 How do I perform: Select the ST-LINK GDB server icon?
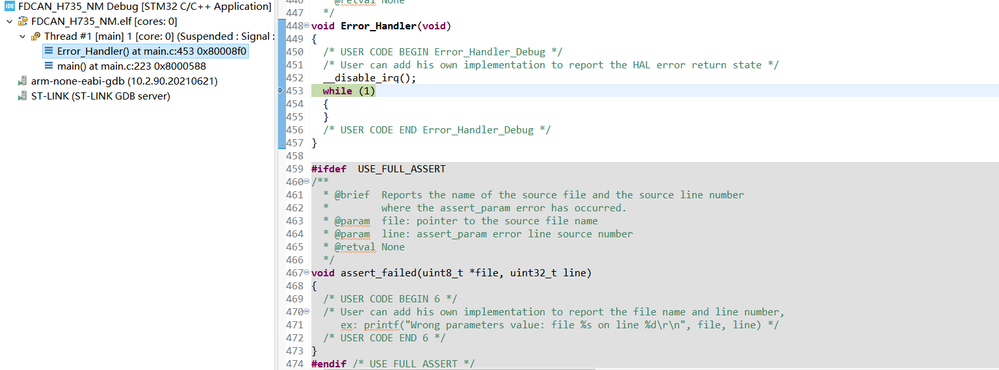(x=23, y=96)
